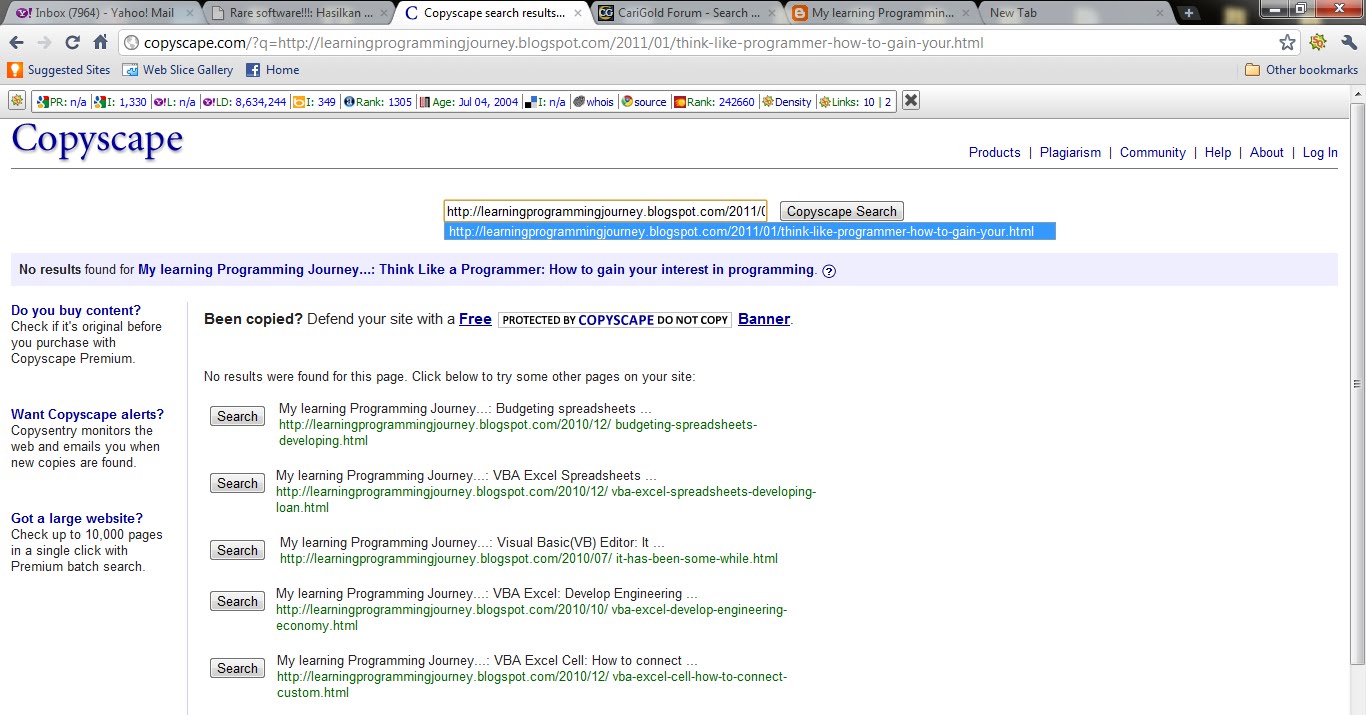Open the Facebook Home bookmark

pyautogui.click(x=273, y=70)
